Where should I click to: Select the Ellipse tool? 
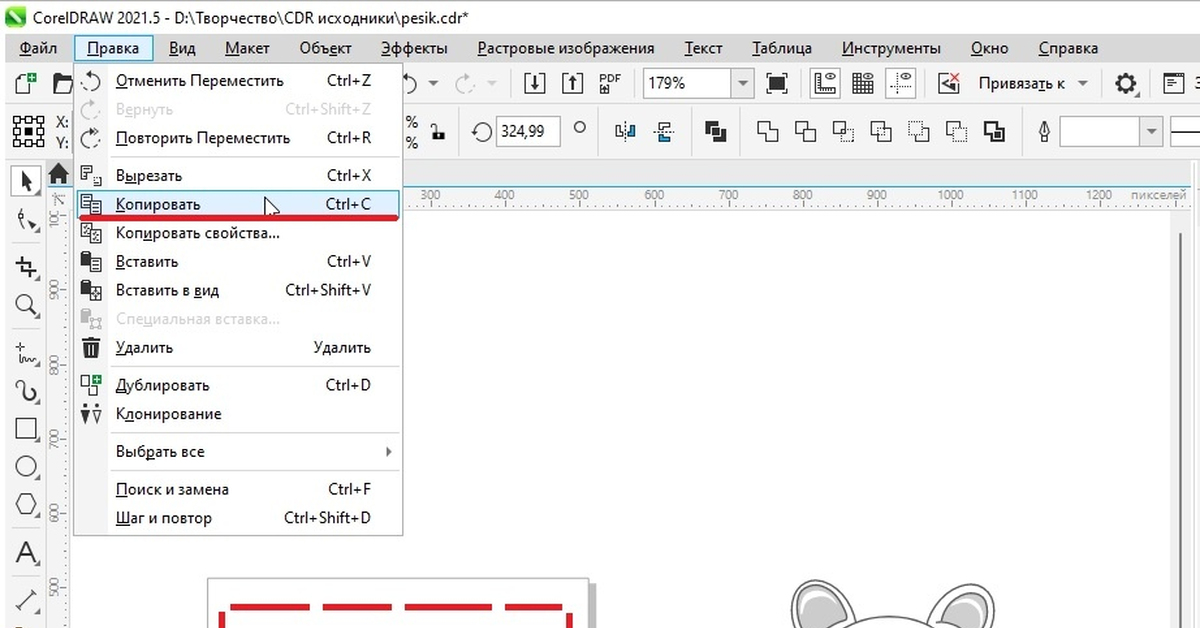click(x=25, y=466)
